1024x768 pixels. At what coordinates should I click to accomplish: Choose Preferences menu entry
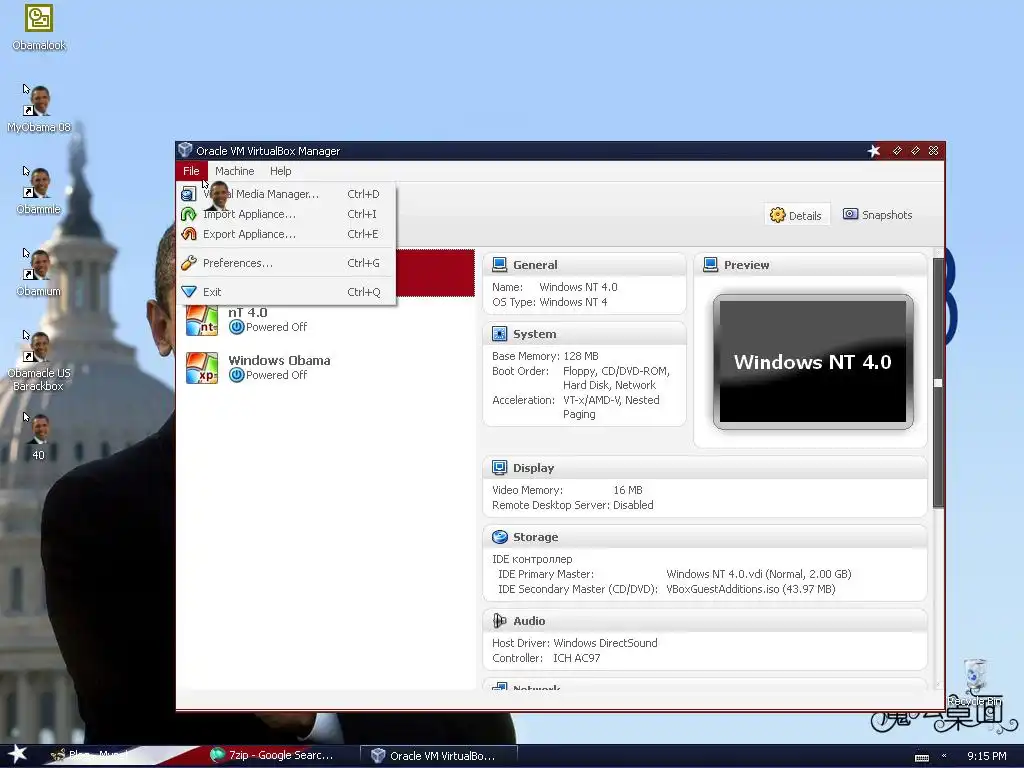click(286, 263)
